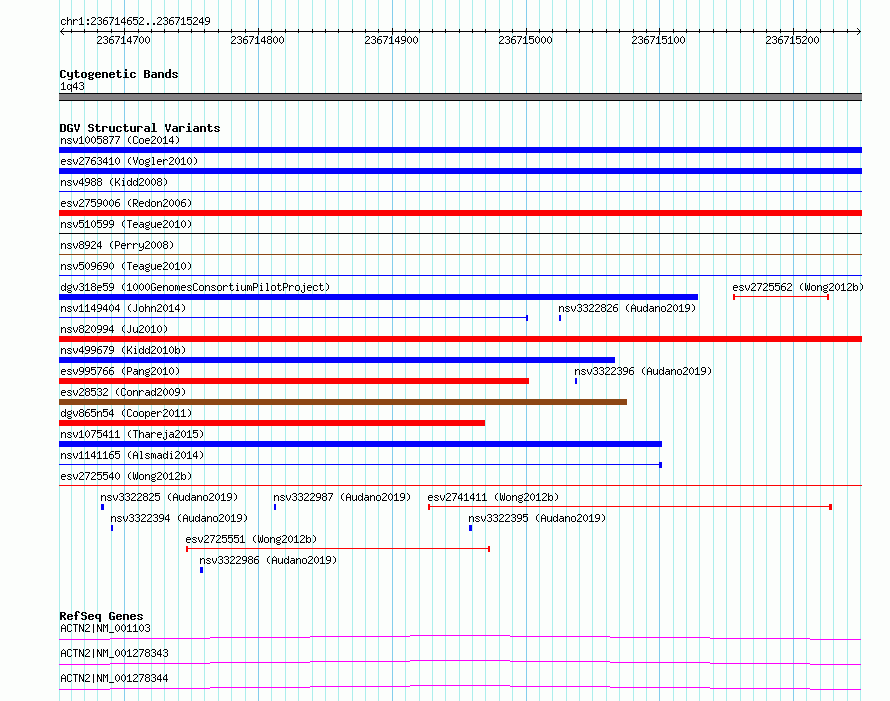Click the nsv820994 (Ju2010) label
Viewport: 890px width, 701px height.
(x=114, y=329)
